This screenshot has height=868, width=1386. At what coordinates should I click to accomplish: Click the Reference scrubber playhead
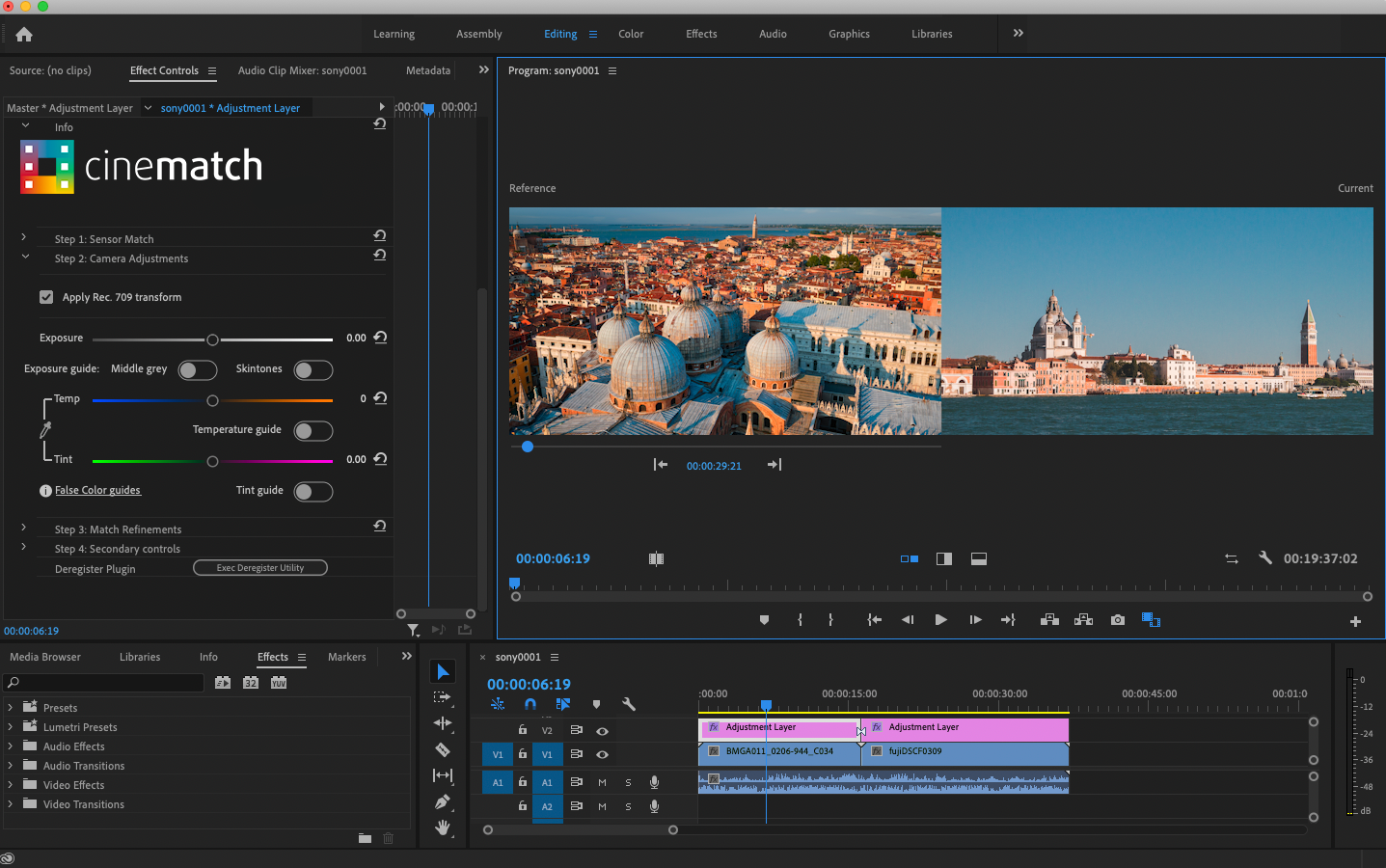[x=528, y=447]
